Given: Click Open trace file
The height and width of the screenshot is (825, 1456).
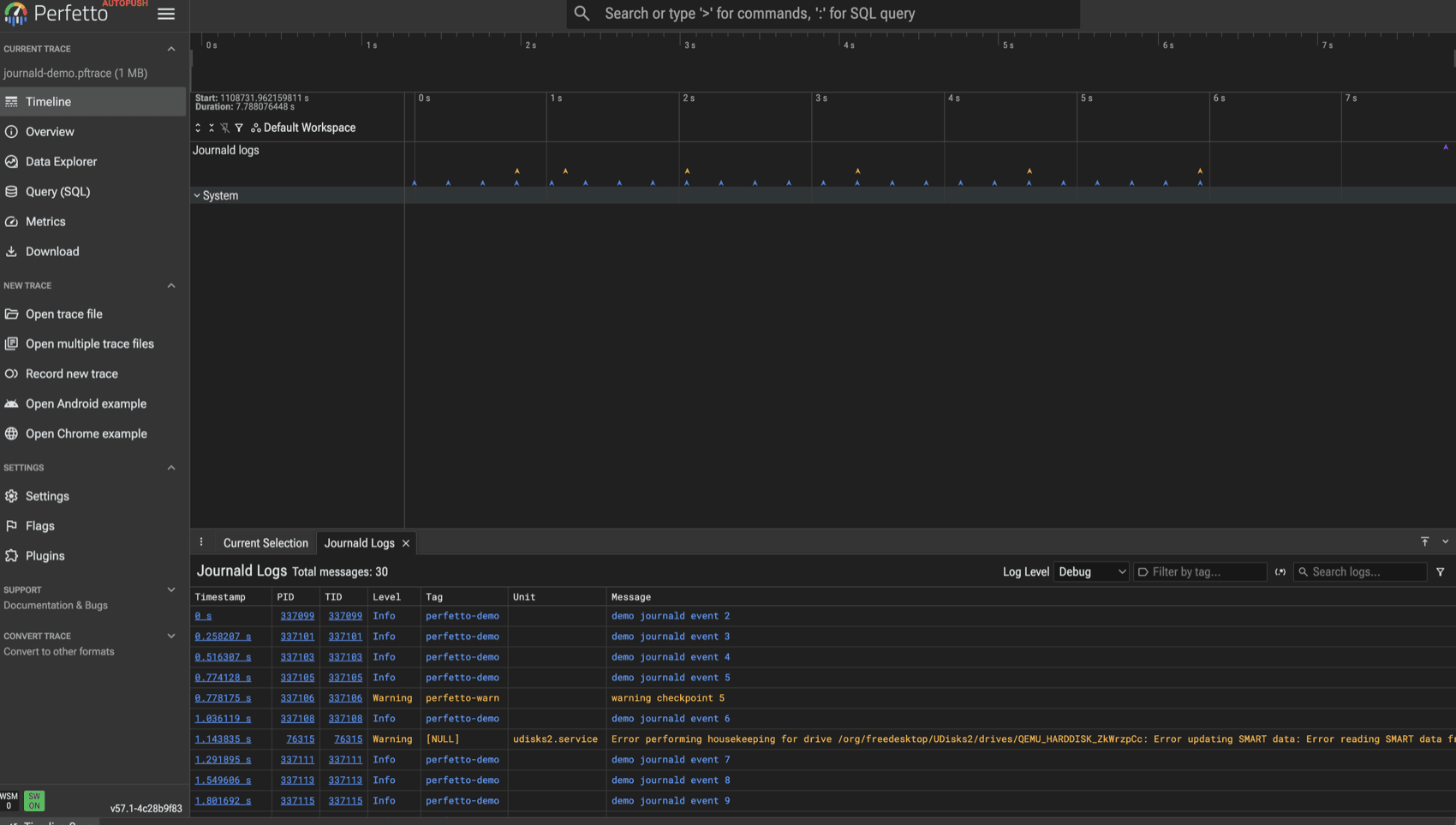Looking at the screenshot, I should click(x=92, y=314).
